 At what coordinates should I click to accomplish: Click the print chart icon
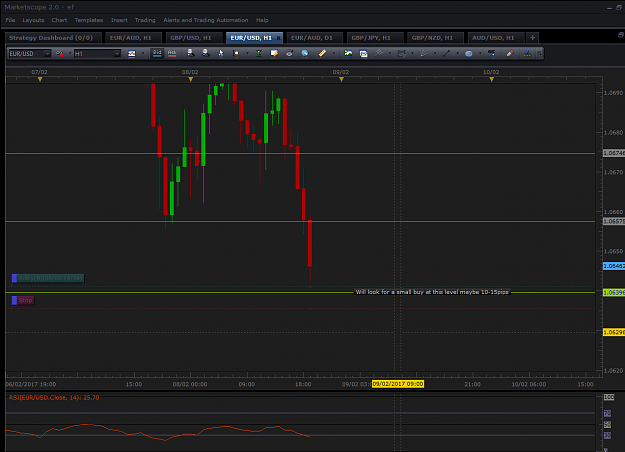[289, 53]
